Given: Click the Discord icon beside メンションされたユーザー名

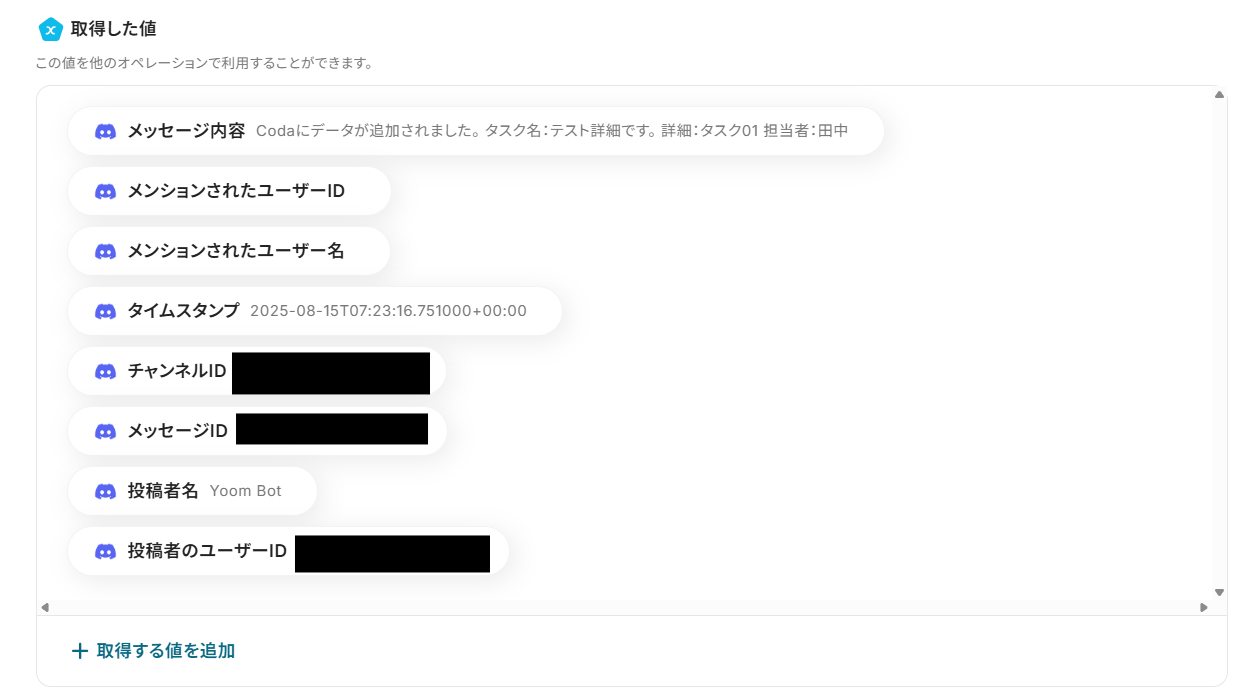Looking at the screenshot, I should pos(105,251).
